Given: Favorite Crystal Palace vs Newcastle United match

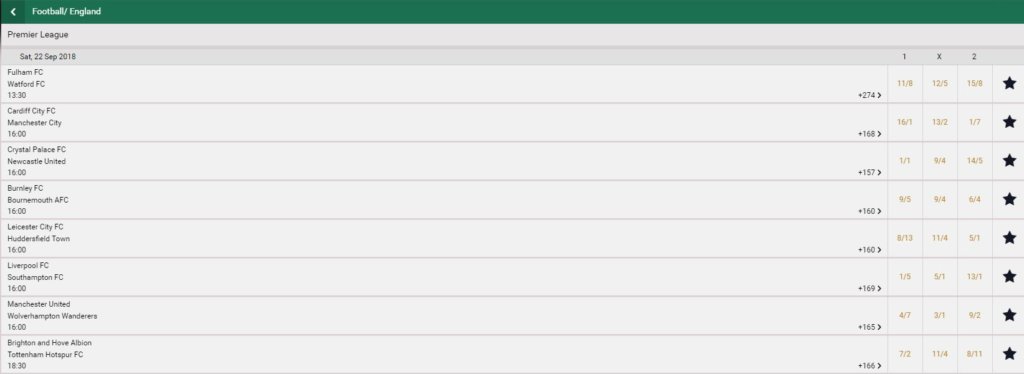Looking at the screenshot, I should coord(1009,160).
